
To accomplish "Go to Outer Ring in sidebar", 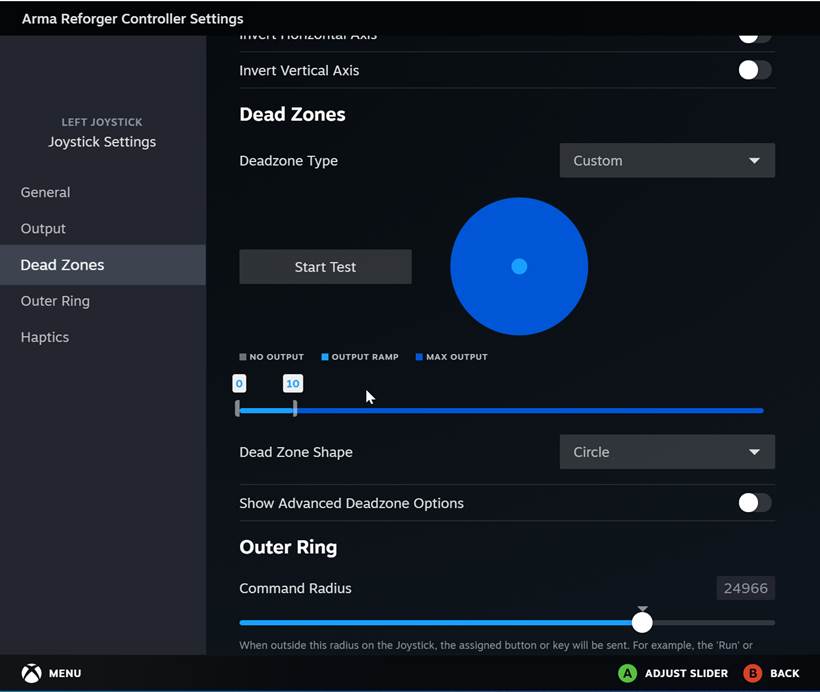I will [x=102, y=301].
